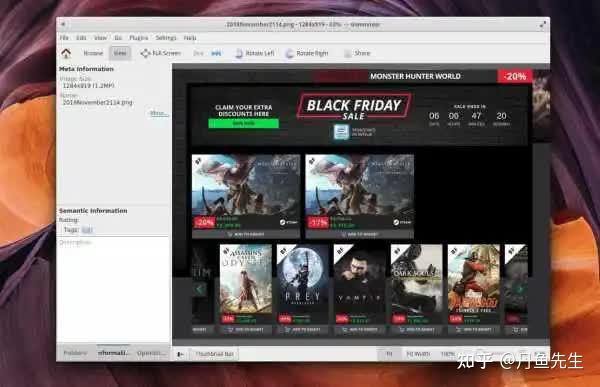The width and height of the screenshot is (600, 387).
Task: Open the Settings menu
Action: click(x=166, y=38)
